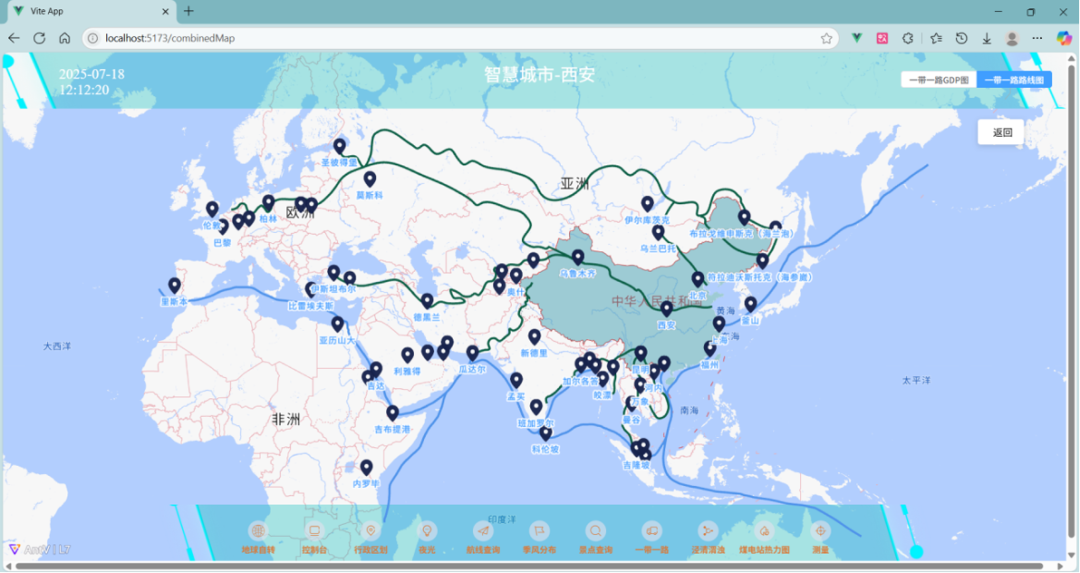Select the 内罗毕 map pin
The width and height of the screenshot is (1080, 573).
(x=366, y=468)
